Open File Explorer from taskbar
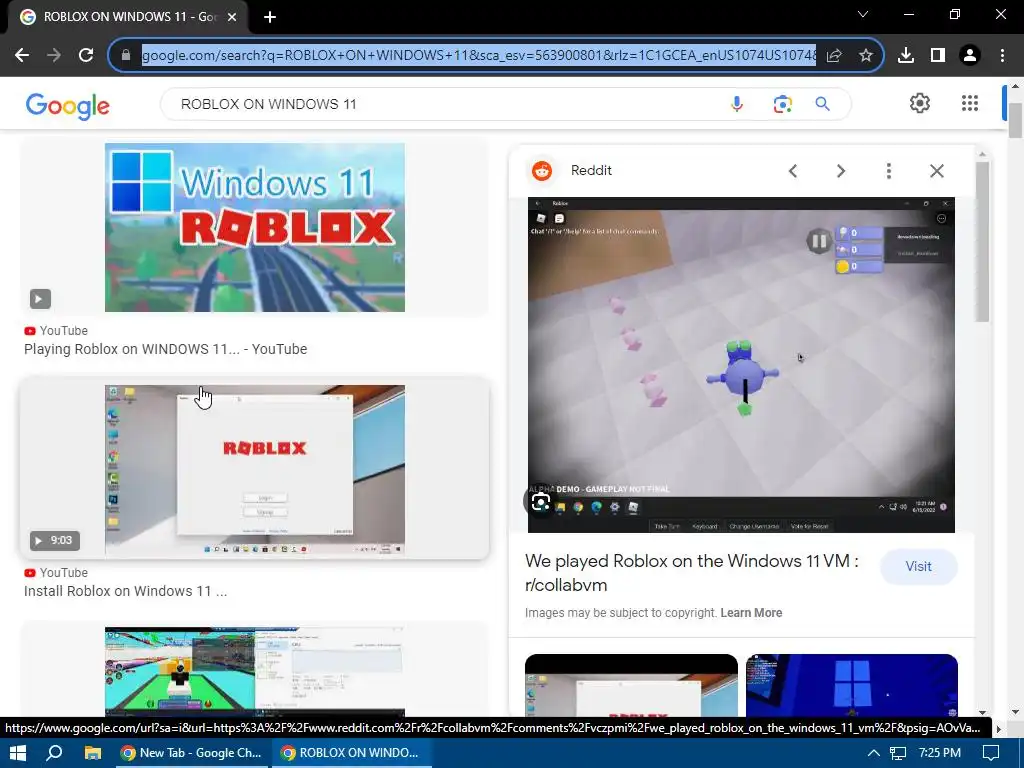The width and height of the screenshot is (1024, 768). [x=93, y=753]
